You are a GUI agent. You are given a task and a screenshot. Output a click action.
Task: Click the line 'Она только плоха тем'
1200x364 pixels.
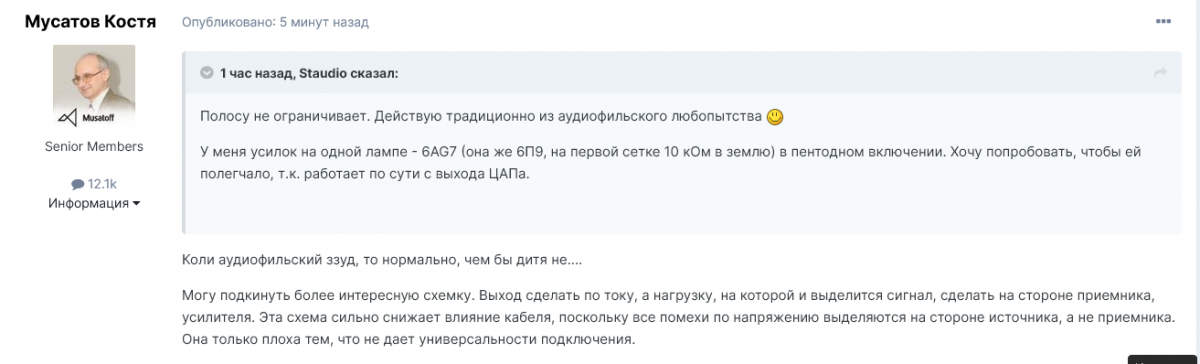(x=409, y=340)
